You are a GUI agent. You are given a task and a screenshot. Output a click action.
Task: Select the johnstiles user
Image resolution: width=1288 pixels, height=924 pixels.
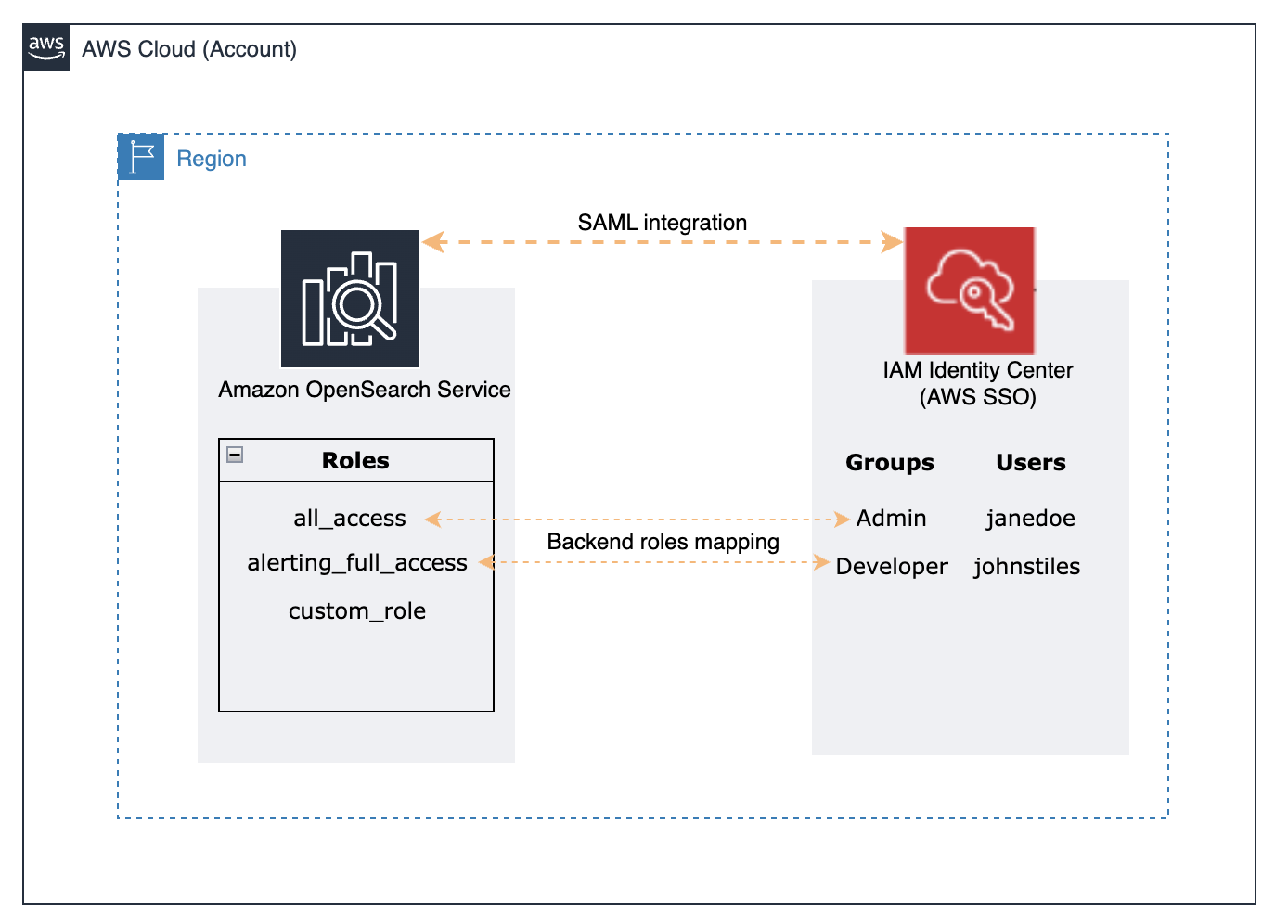(x=1027, y=567)
